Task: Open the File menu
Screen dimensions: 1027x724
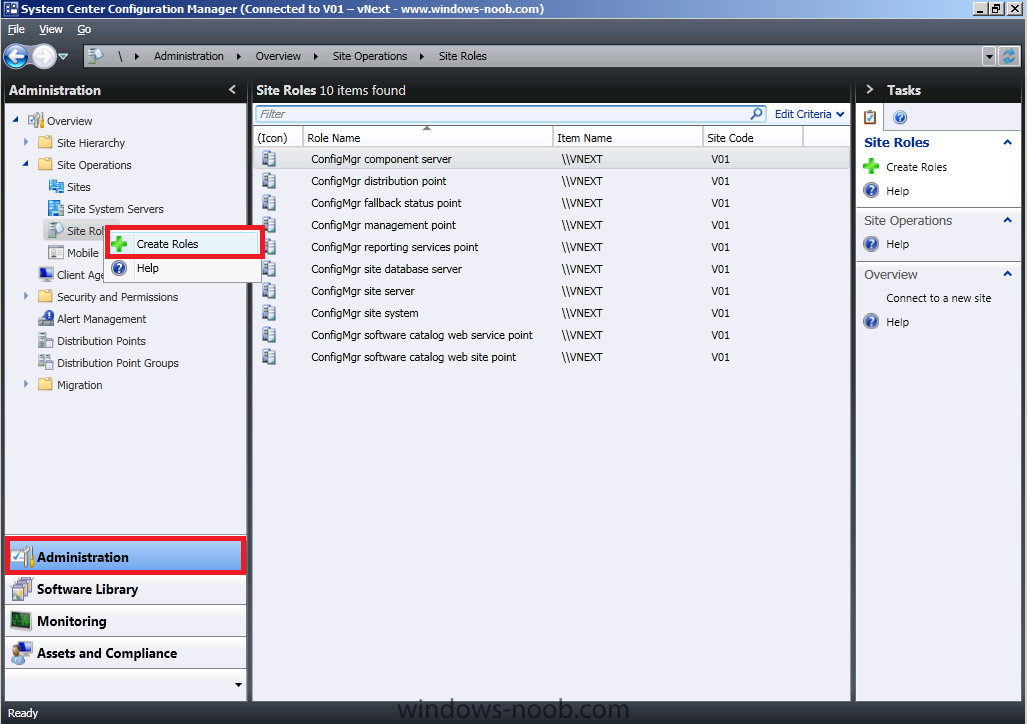Action: point(16,29)
